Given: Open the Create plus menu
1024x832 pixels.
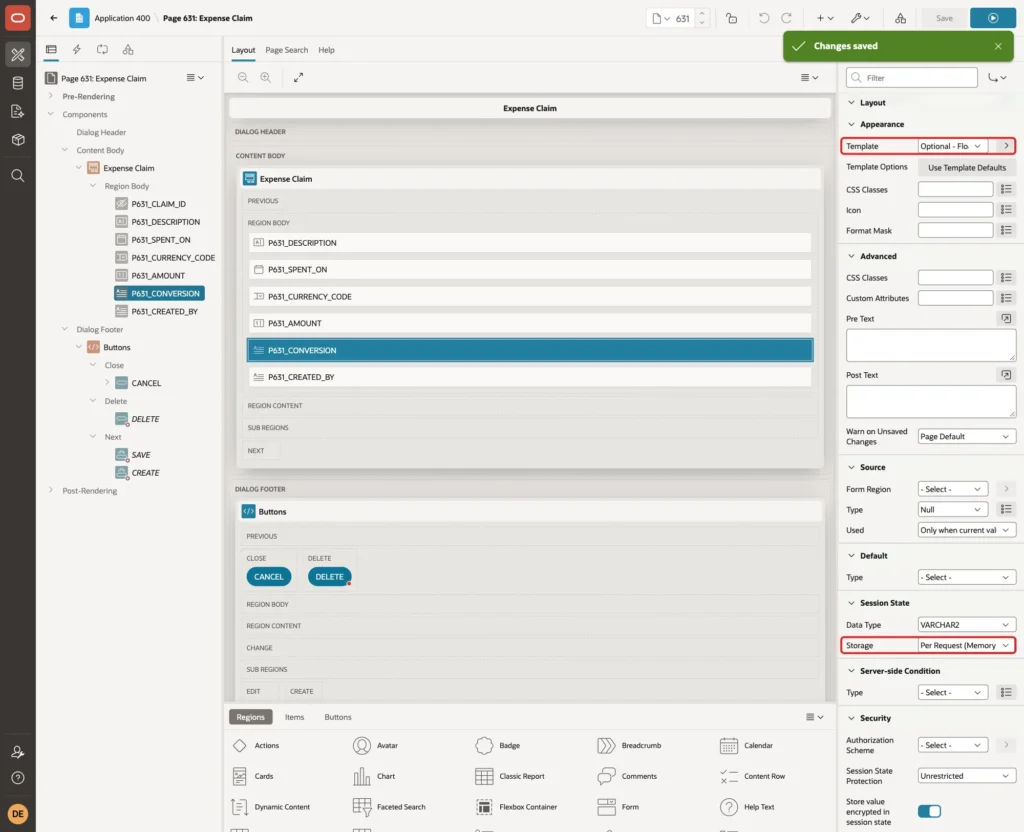Looking at the screenshot, I should click(x=825, y=18).
